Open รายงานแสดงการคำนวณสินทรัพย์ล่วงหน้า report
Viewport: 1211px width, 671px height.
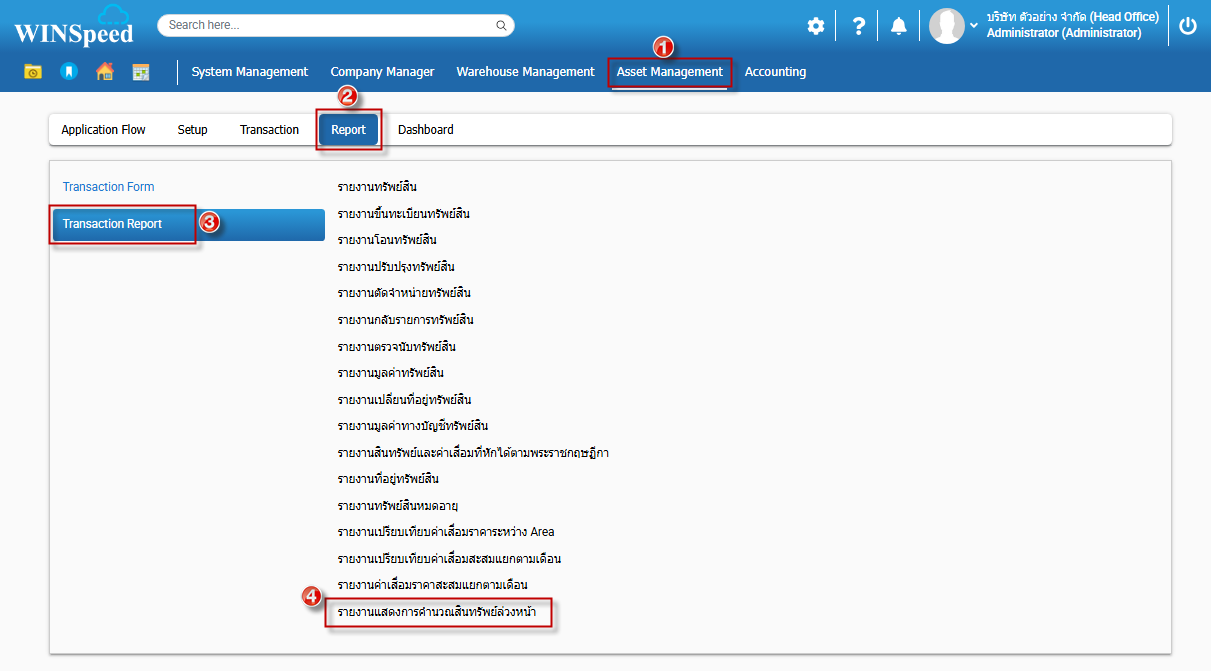443,611
